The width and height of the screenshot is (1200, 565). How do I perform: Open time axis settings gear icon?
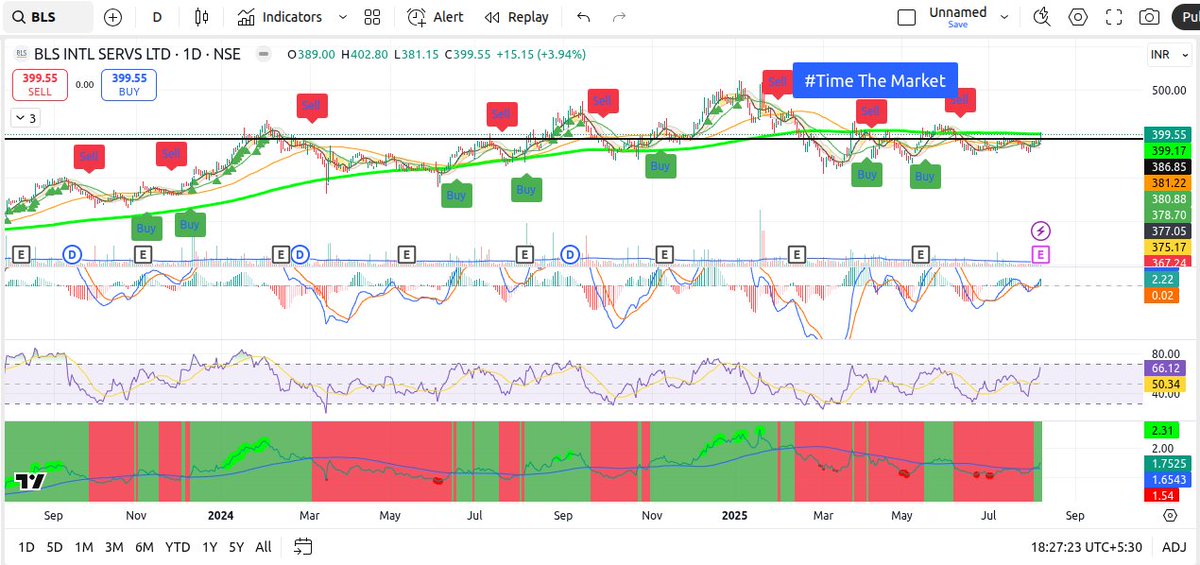pyautogui.click(x=1169, y=515)
